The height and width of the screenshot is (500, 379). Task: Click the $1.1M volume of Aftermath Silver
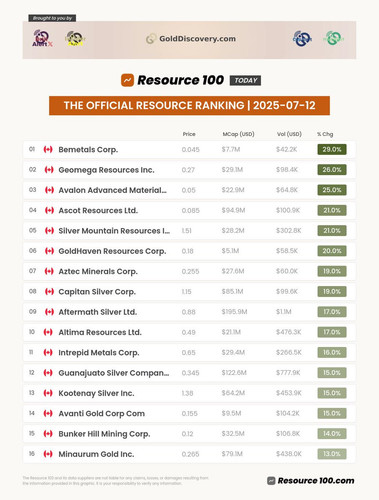pyautogui.click(x=284, y=312)
